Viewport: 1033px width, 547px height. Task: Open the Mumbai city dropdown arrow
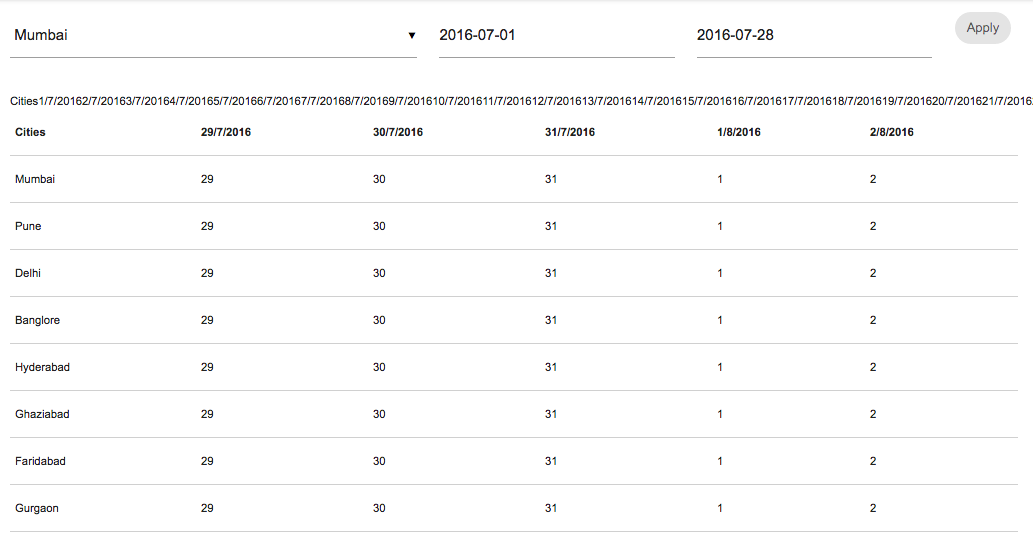[x=411, y=36]
